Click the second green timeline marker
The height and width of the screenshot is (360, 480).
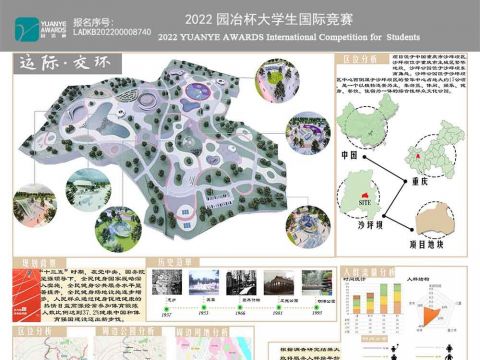(204, 308)
